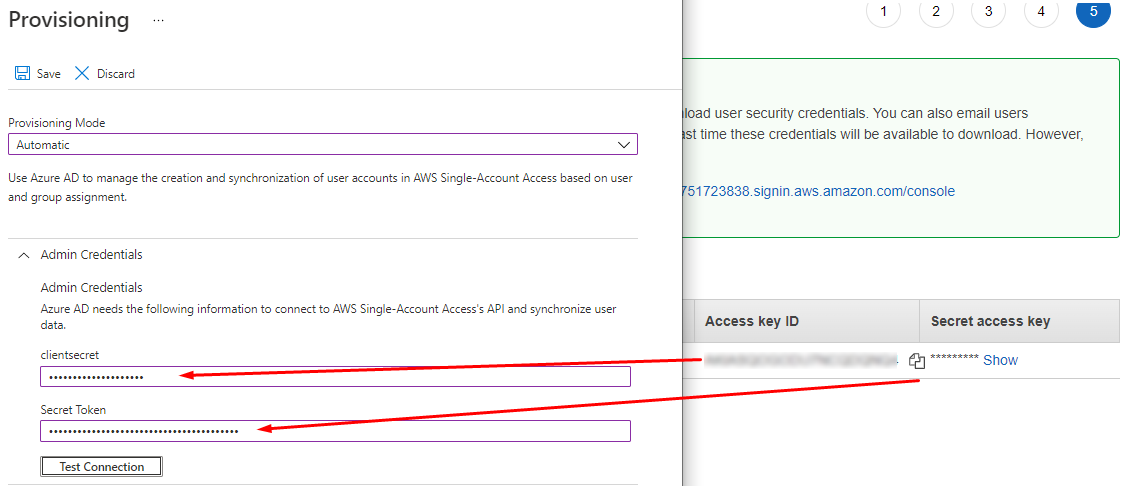Click into the clientsecret field
Image resolution: width=1130 pixels, height=486 pixels.
click(x=335, y=376)
